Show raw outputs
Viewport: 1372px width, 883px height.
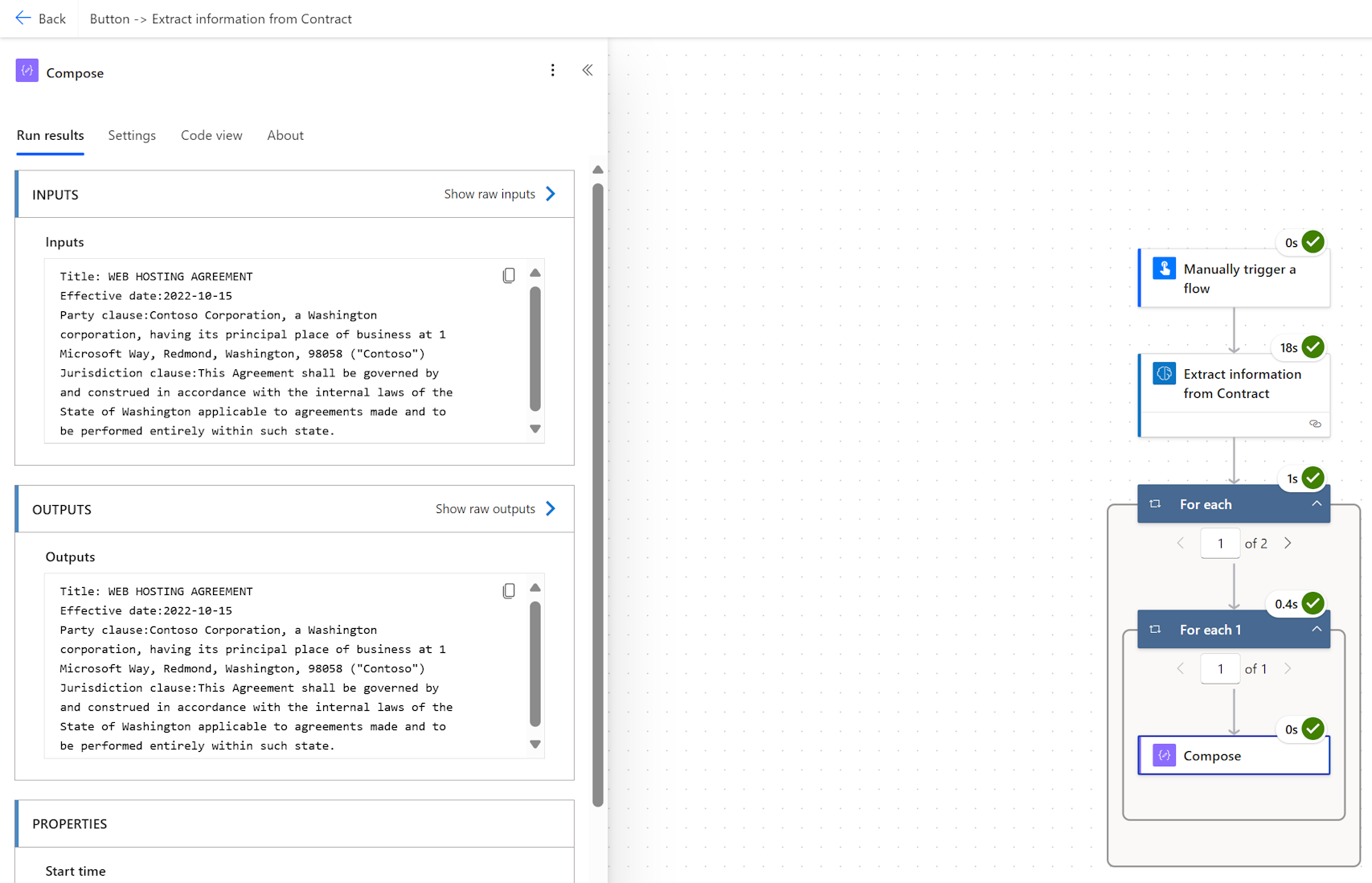click(x=495, y=508)
